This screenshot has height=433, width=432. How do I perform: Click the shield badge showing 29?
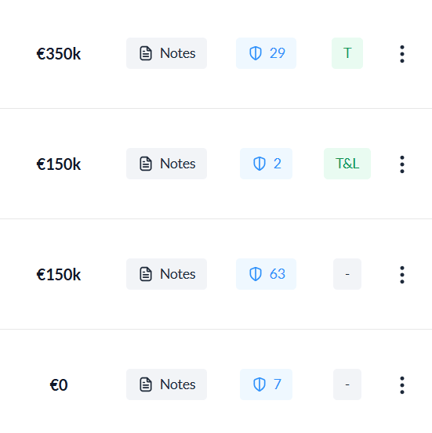266,53
